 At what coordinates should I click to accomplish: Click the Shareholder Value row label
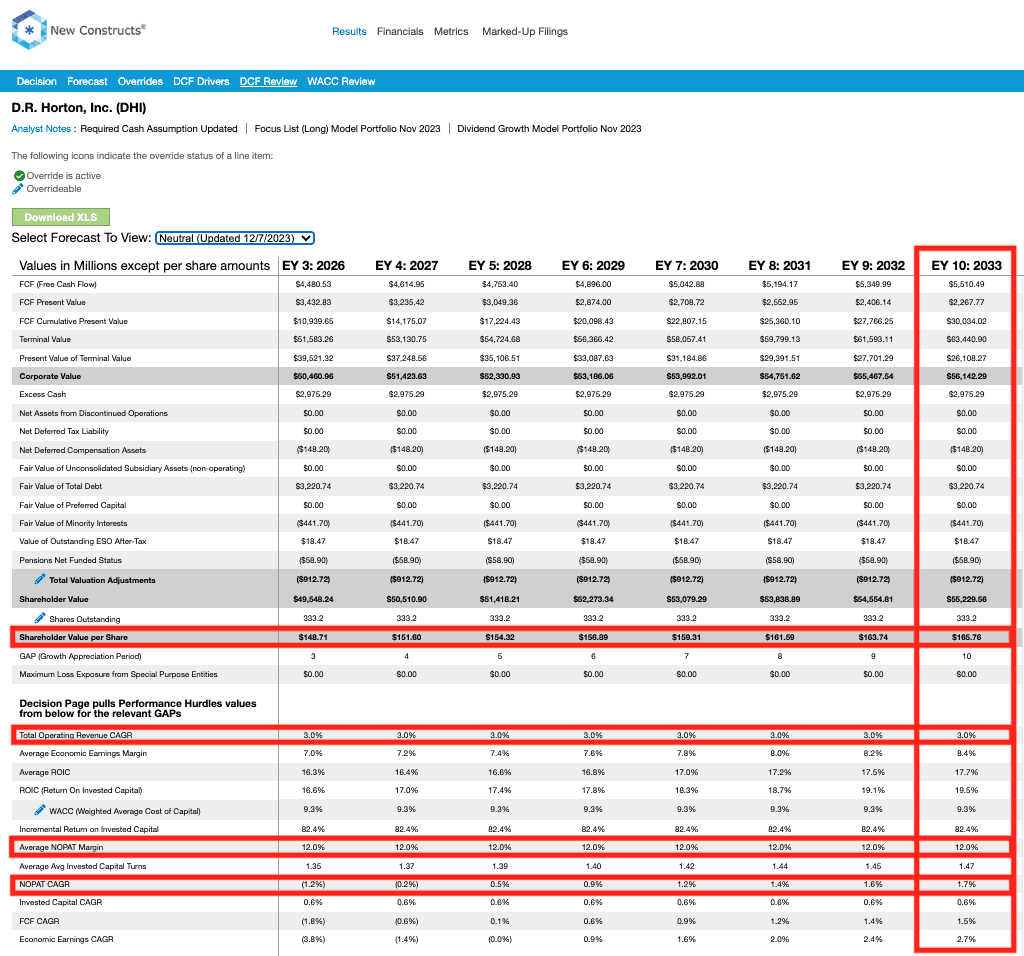[54, 599]
